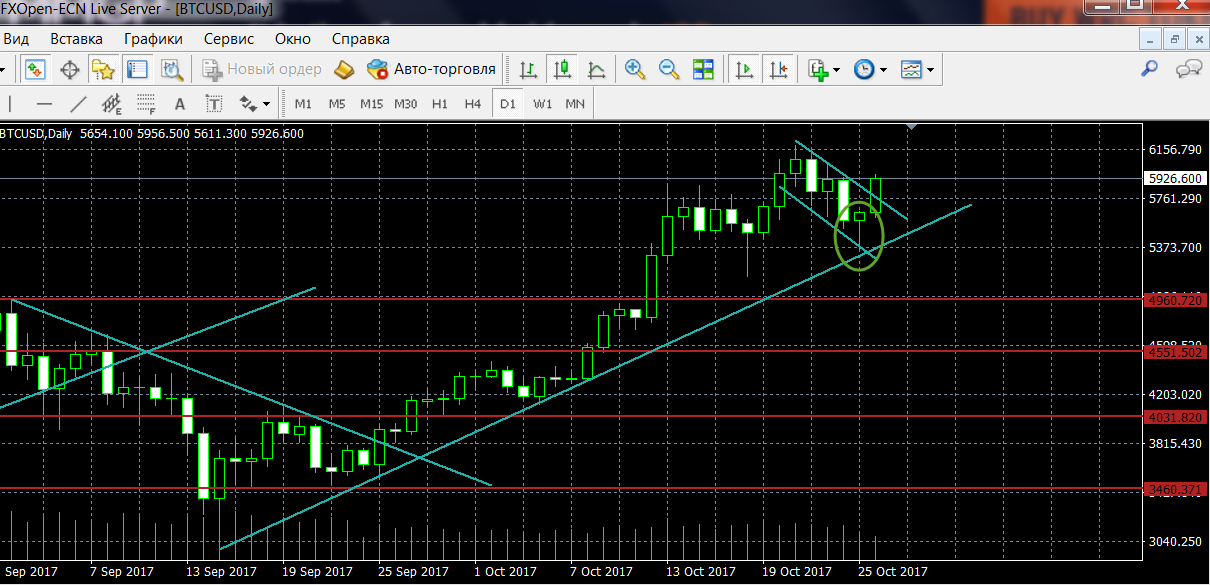Viewport: 1210px width, 586px height.
Task: Open the search magnifier icon
Action: pos(1150,68)
